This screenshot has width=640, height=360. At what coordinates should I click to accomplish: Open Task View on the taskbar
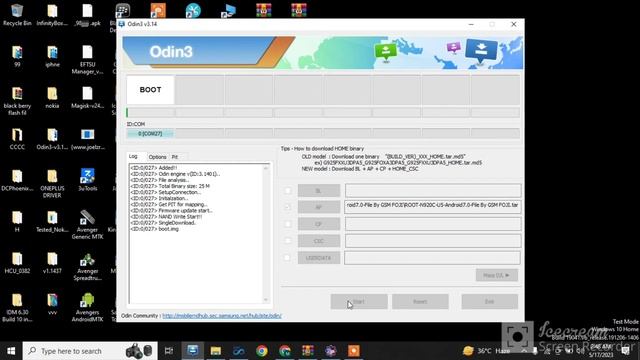coord(169,351)
